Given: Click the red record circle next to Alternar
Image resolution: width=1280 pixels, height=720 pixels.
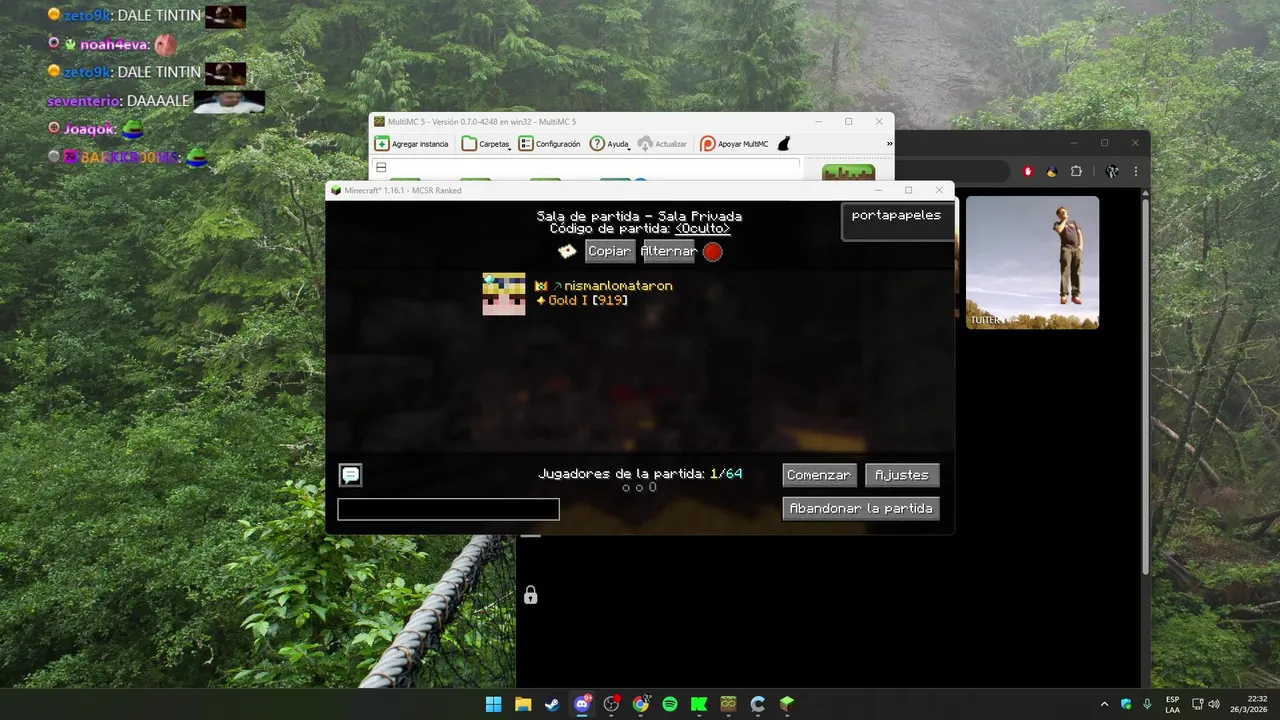Looking at the screenshot, I should [x=712, y=252].
